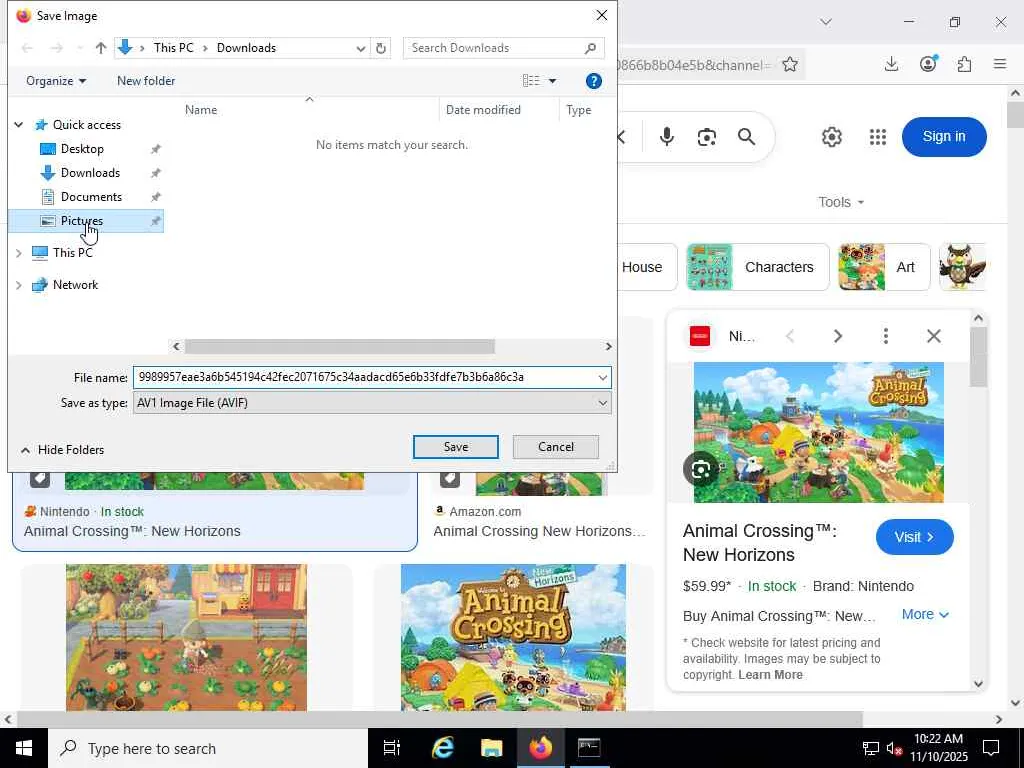Bookmark this page star icon

[x=790, y=65]
